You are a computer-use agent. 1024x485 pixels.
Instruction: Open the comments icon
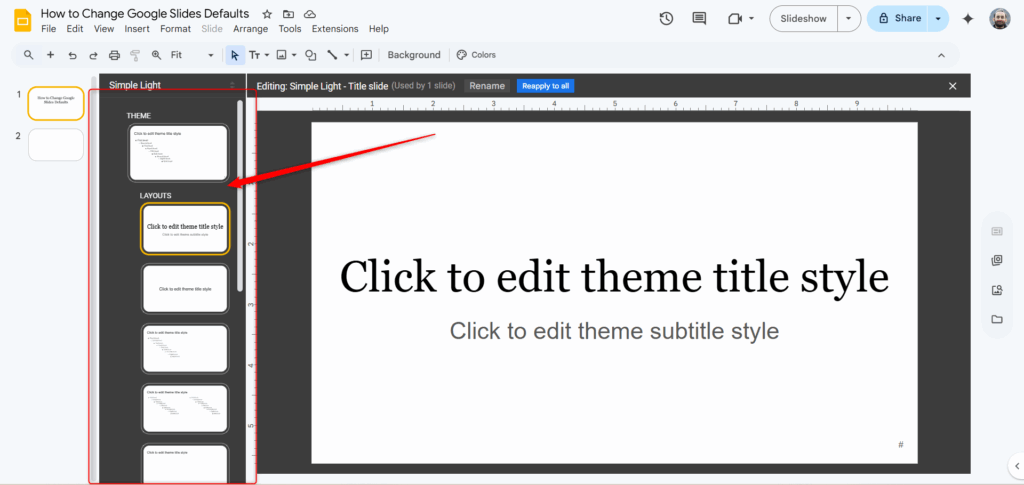point(699,18)
